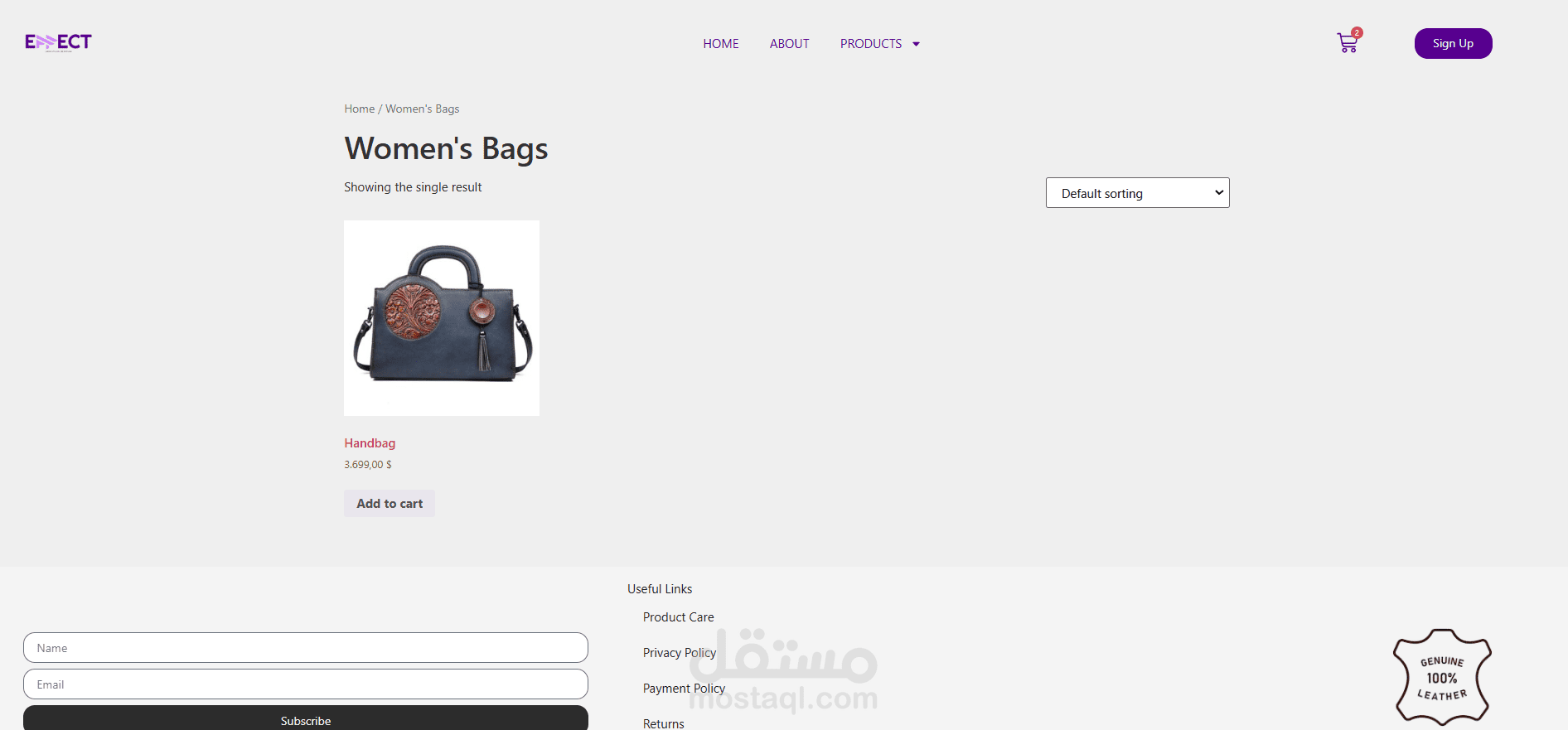Screen dimensions: 1568x730
Task: Click the cart badge showing 2
Action: 1357,33
